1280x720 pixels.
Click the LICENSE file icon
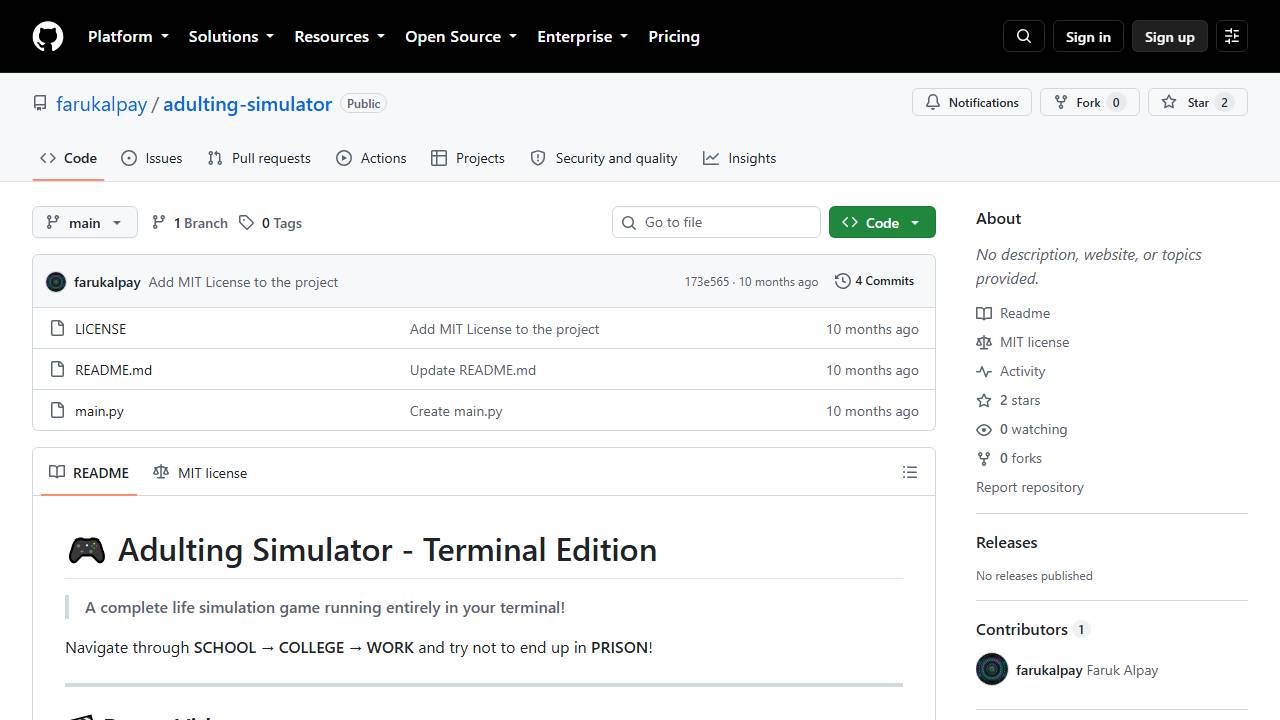pos(57,329)
